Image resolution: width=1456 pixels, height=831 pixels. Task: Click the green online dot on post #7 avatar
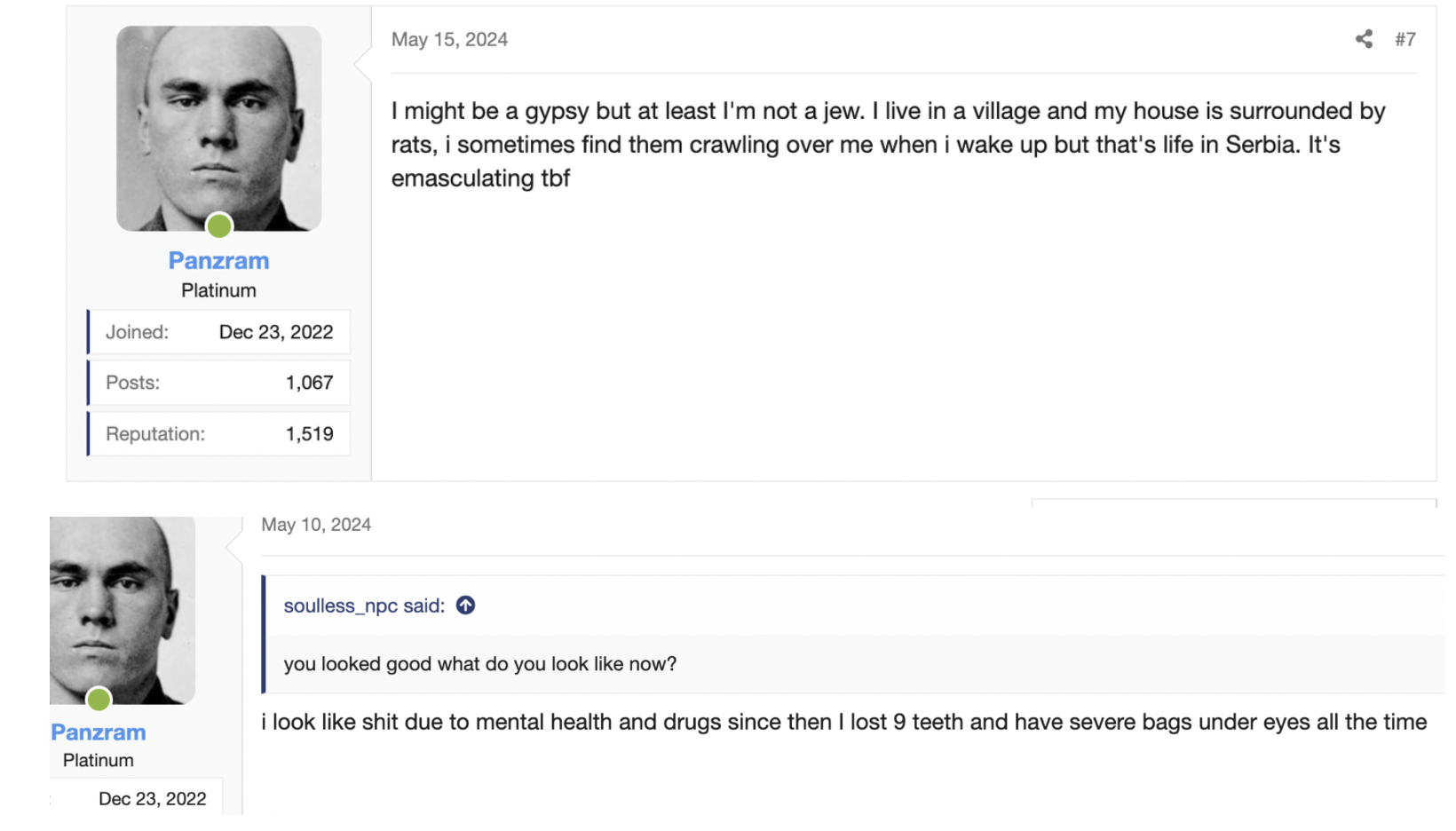[219, 226]
